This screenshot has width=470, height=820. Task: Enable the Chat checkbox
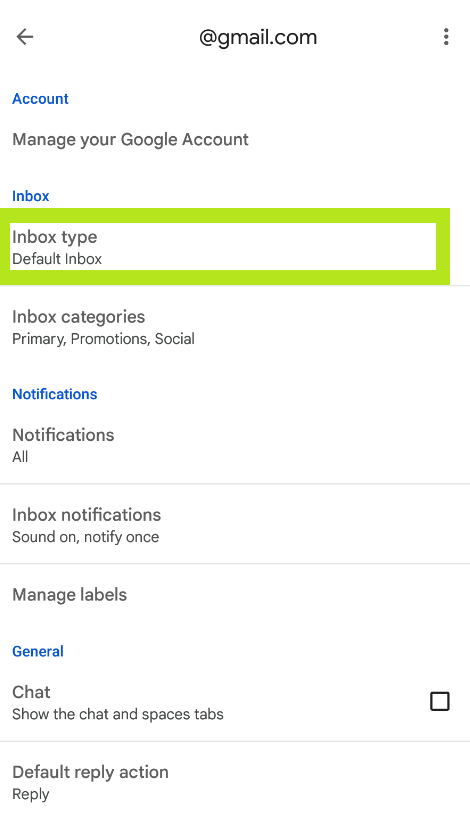pos(440,701)
